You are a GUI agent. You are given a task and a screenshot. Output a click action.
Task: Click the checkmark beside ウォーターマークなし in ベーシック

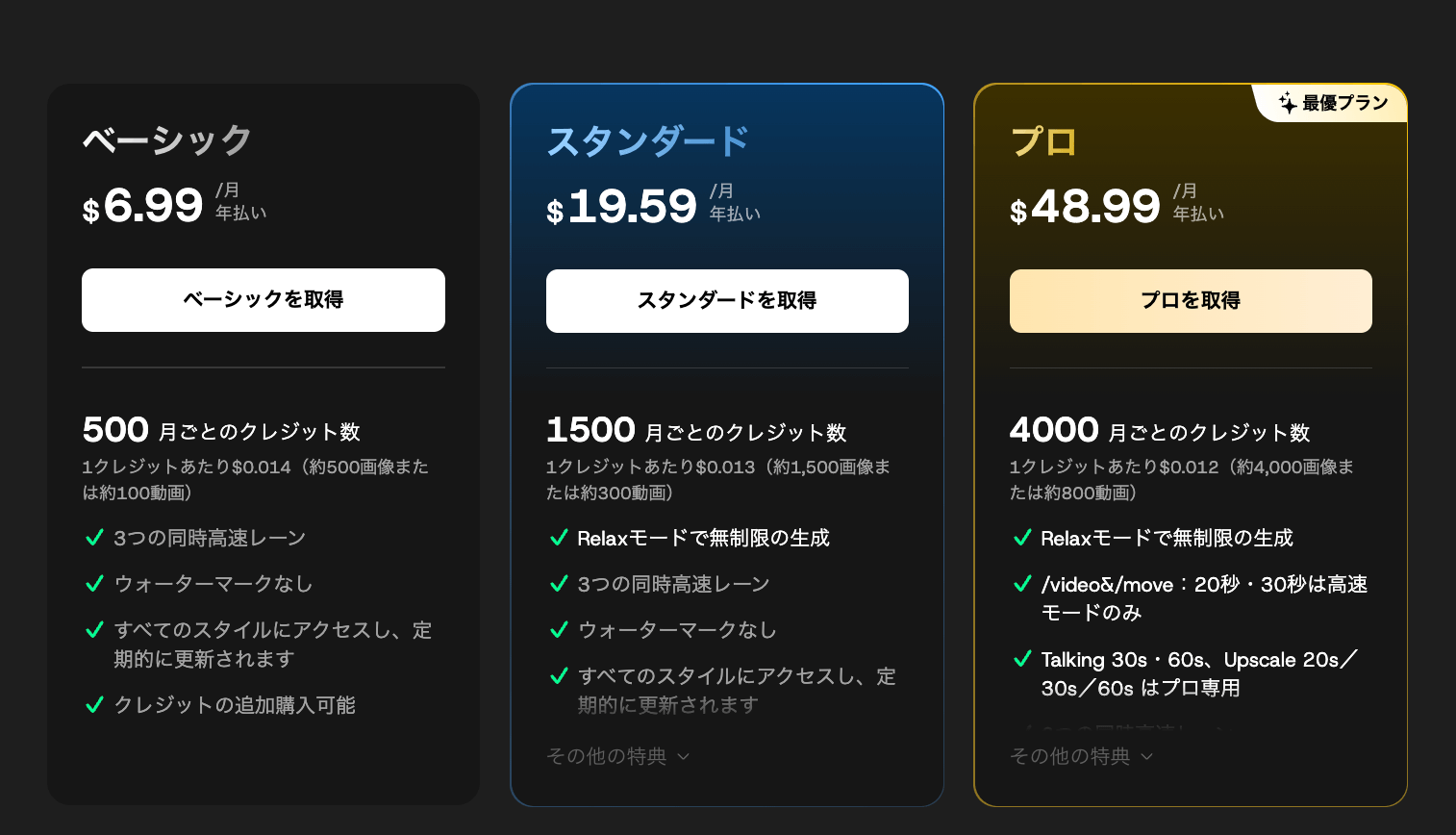(94, 584)
